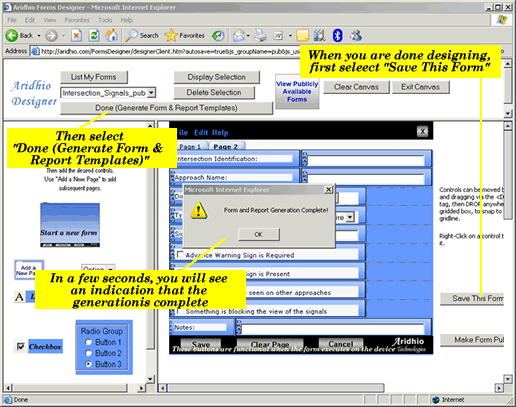Viewport: 516px width, 407px height.
Task: Go to the Home page icon
Action: [112, 35]
